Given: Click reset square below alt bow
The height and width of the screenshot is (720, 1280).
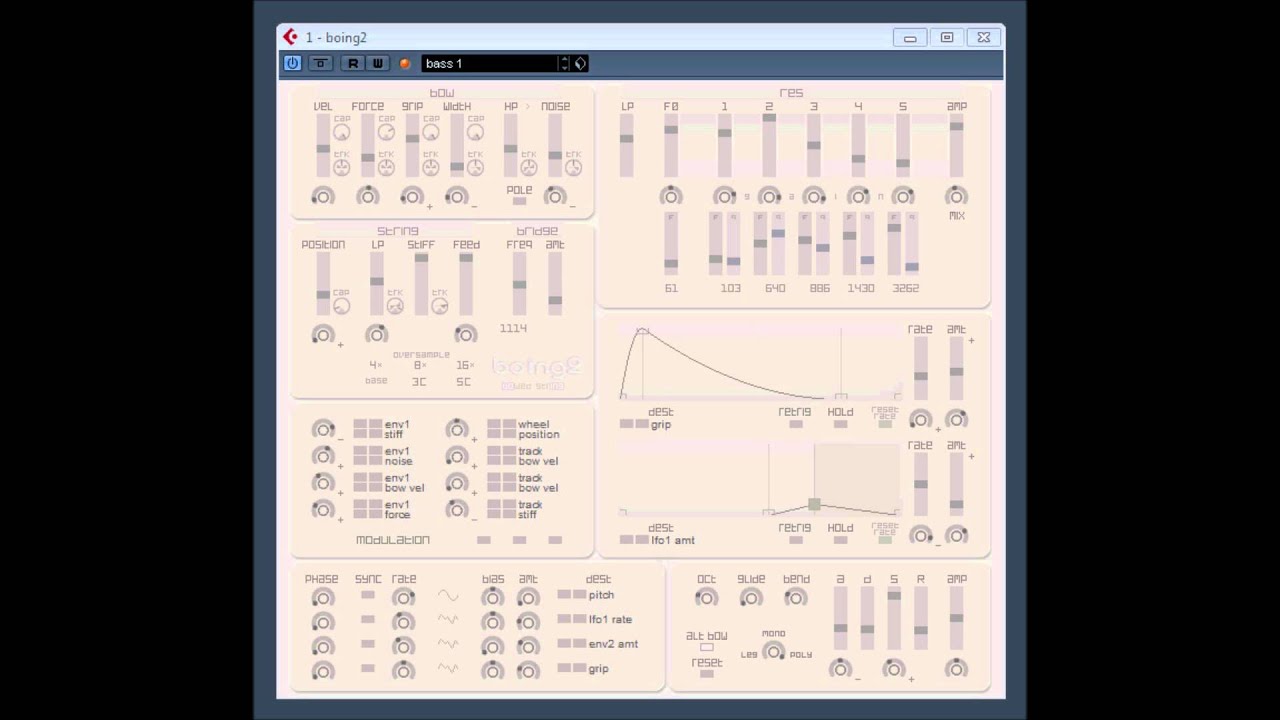Looking at the screenshot, I should 707,674.
